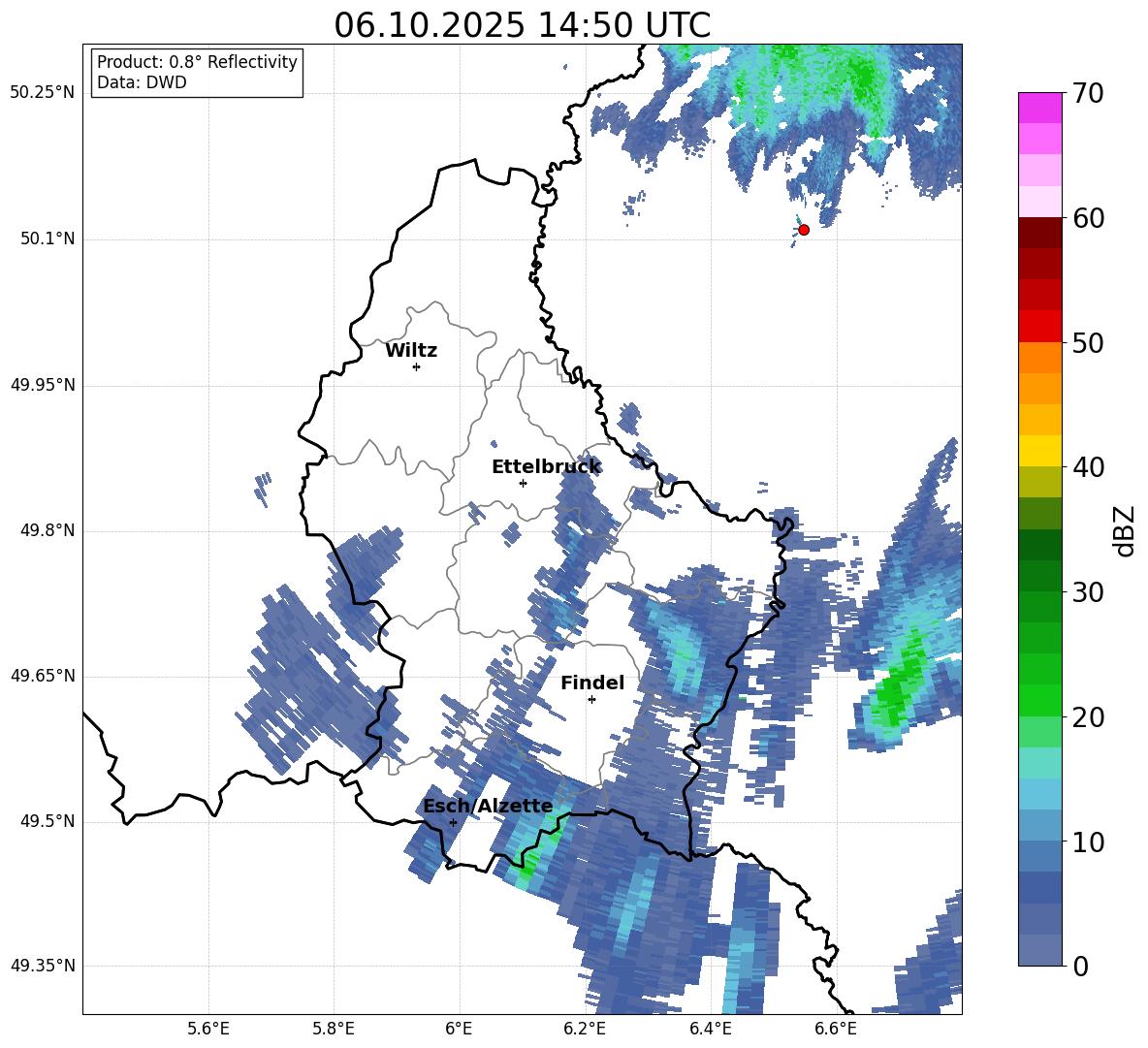The height and width of the screenshot is (1048, 1148).
Task: Click the Wiltz station cross marker
Action: (x=417, y=366)
